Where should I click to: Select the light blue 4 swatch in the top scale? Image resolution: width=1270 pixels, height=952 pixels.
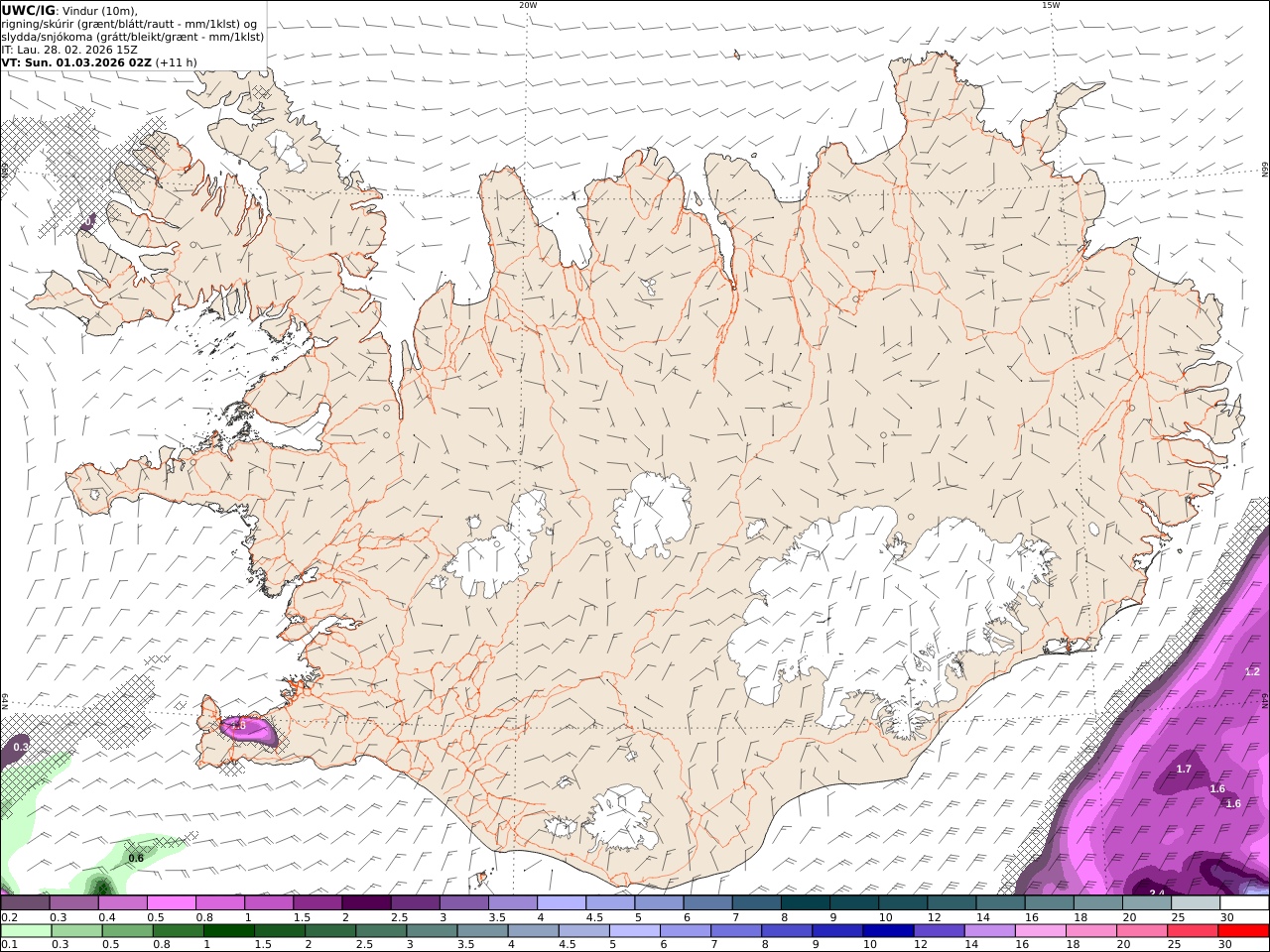point(561,903)
